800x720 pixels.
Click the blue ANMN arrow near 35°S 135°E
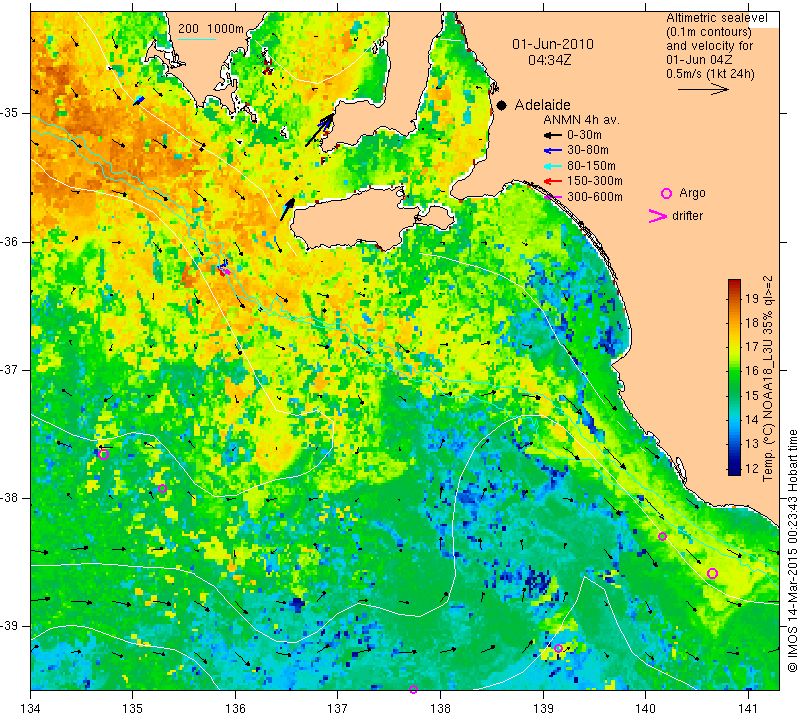coord(139,101)
